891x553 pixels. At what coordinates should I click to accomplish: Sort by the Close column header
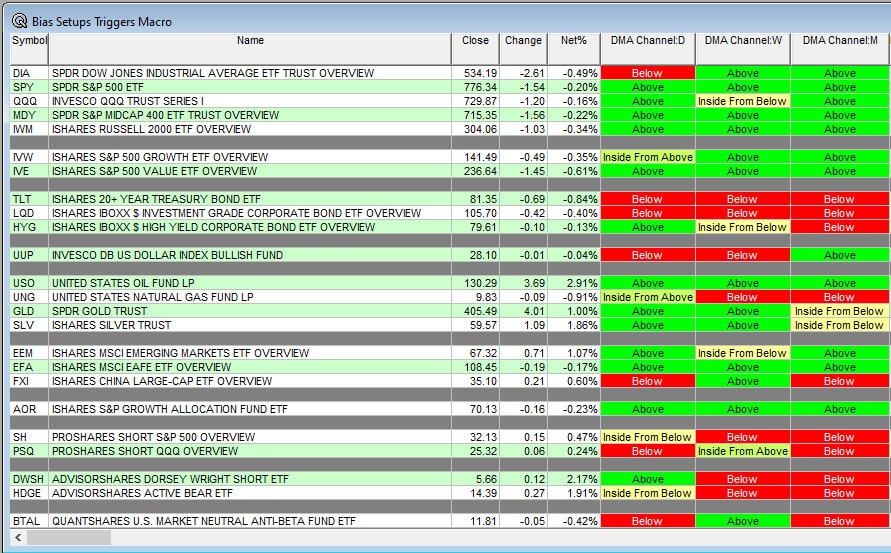point(475,49)
